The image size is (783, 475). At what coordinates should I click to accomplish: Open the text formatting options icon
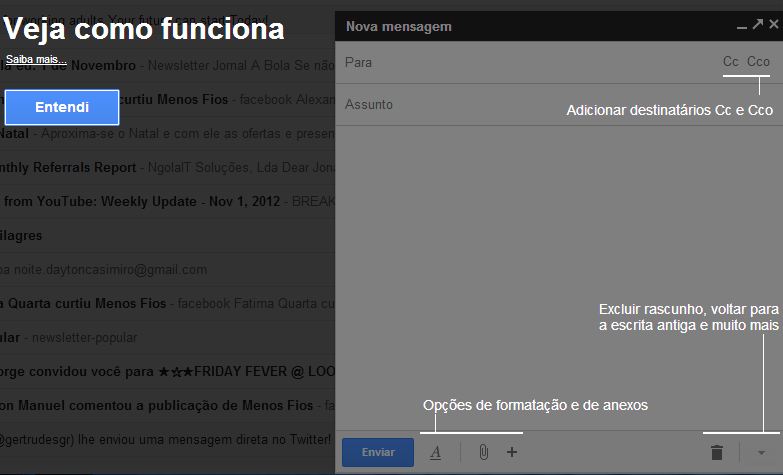pyautogui.click(x=436, y=452)
